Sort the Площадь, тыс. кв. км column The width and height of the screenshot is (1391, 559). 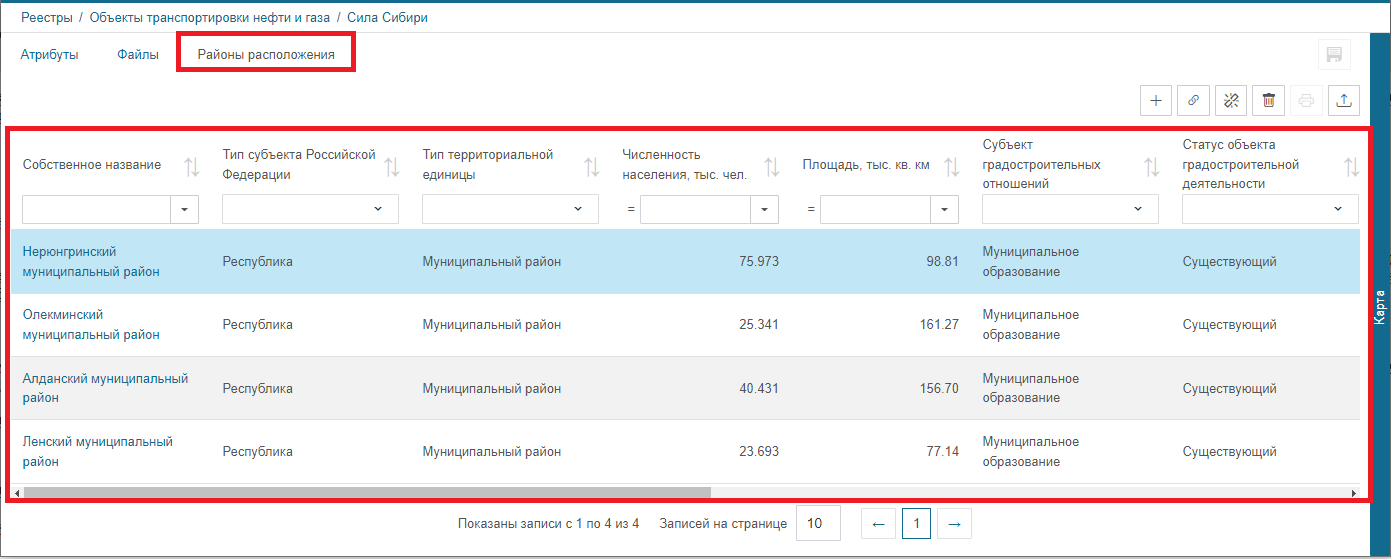click(951, 166)
